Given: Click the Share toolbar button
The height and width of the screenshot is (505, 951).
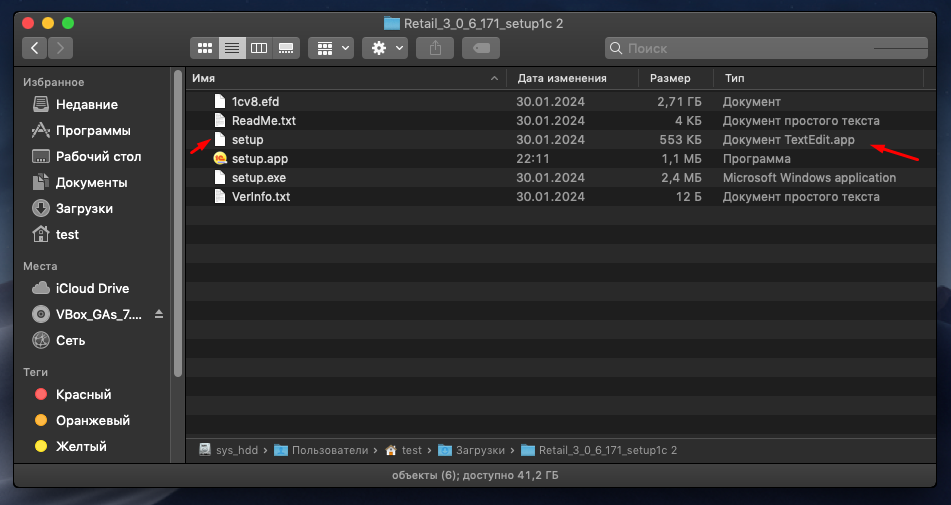Looking at the screenshot, I should (x=435, y=48).
